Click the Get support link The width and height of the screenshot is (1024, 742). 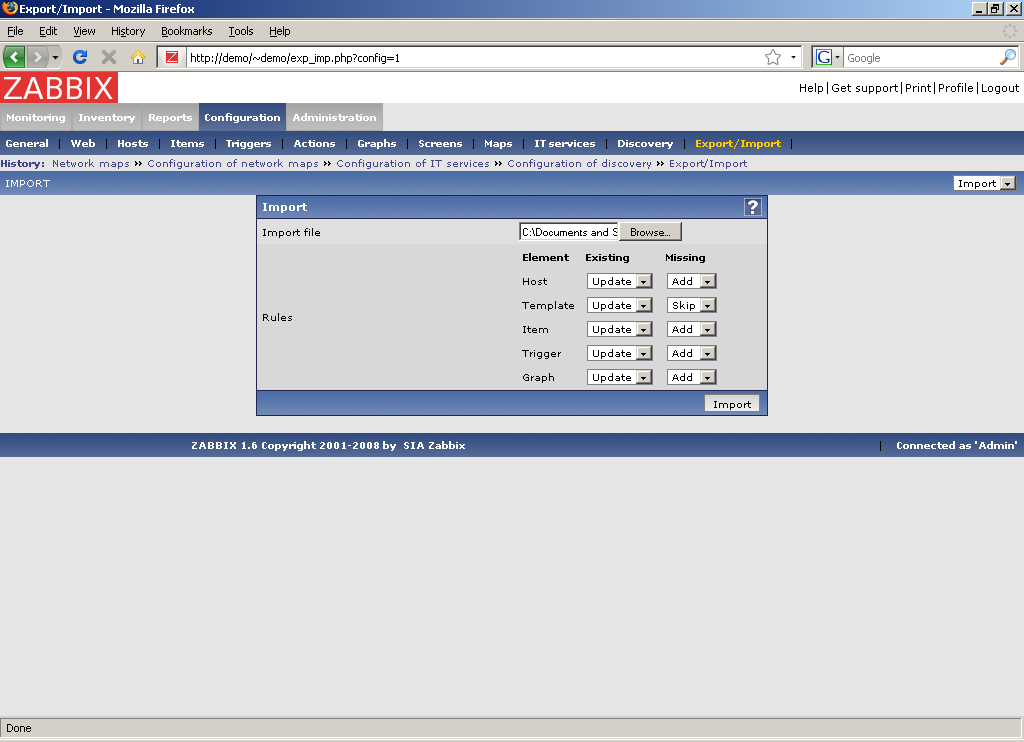(865, 88)
